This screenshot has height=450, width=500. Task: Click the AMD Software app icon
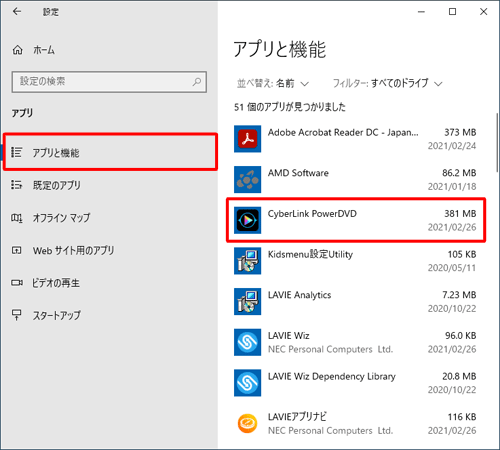(247, 180)
